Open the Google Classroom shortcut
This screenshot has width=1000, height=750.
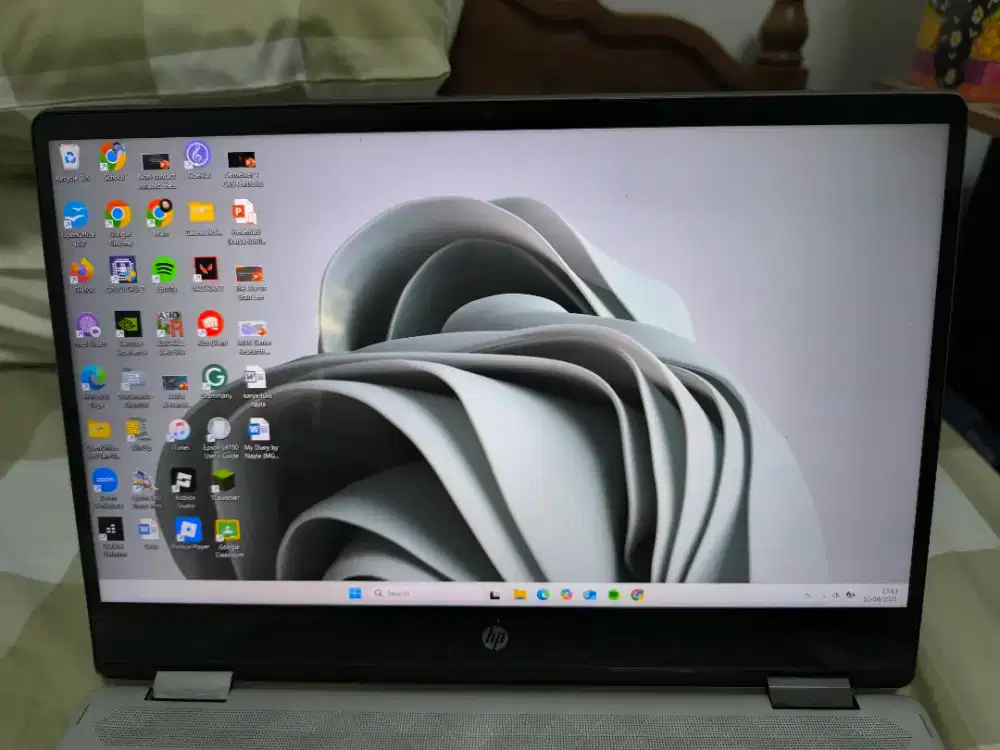coord(226,530)
